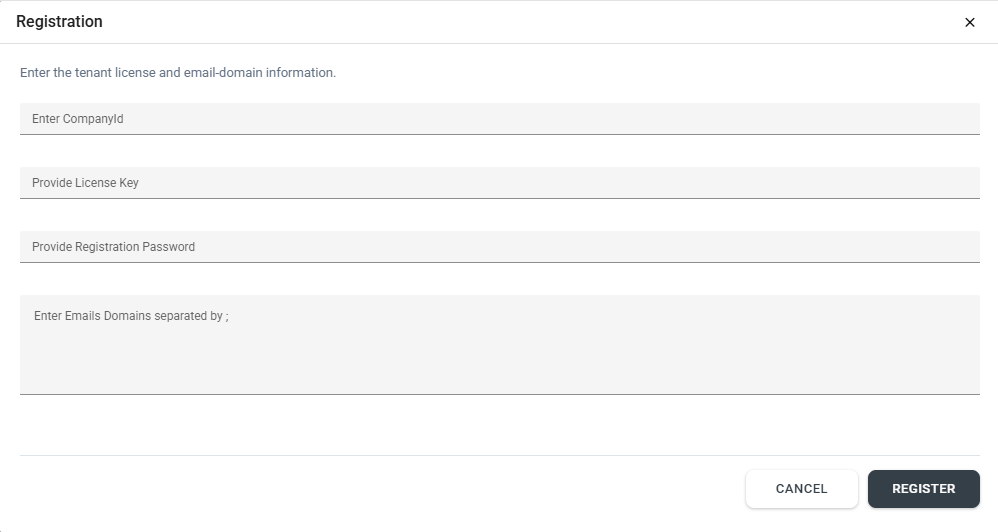Image resolution: width=998 pixels, height=532 pixels.
Task: Click the X icon in the dialog header
Action: click(969, 22)
